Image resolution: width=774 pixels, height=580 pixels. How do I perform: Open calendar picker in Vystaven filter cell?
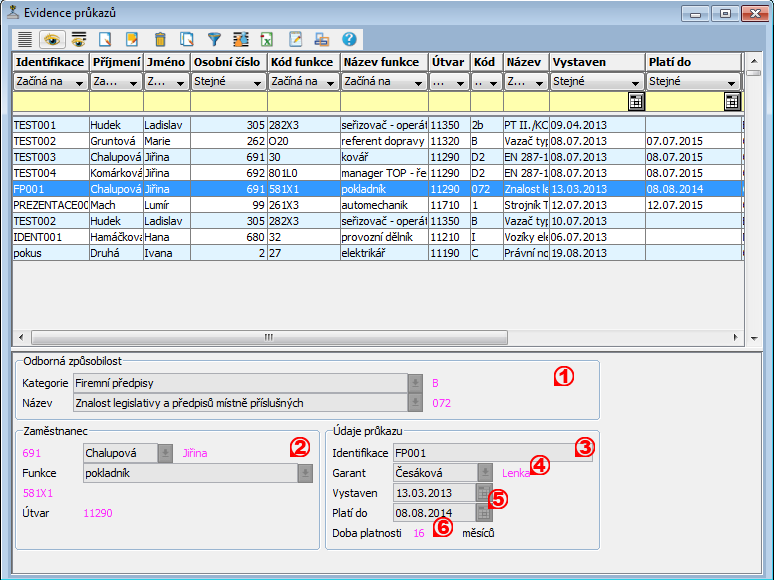pos(635,101)
